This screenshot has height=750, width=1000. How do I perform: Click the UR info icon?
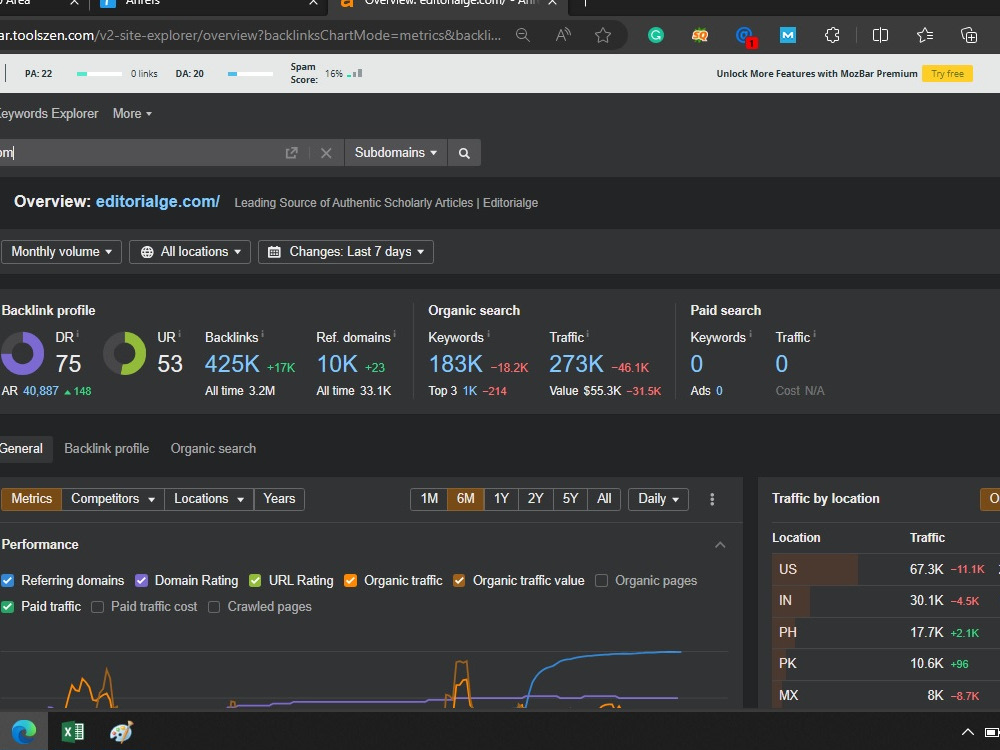(x=179, y=334)
